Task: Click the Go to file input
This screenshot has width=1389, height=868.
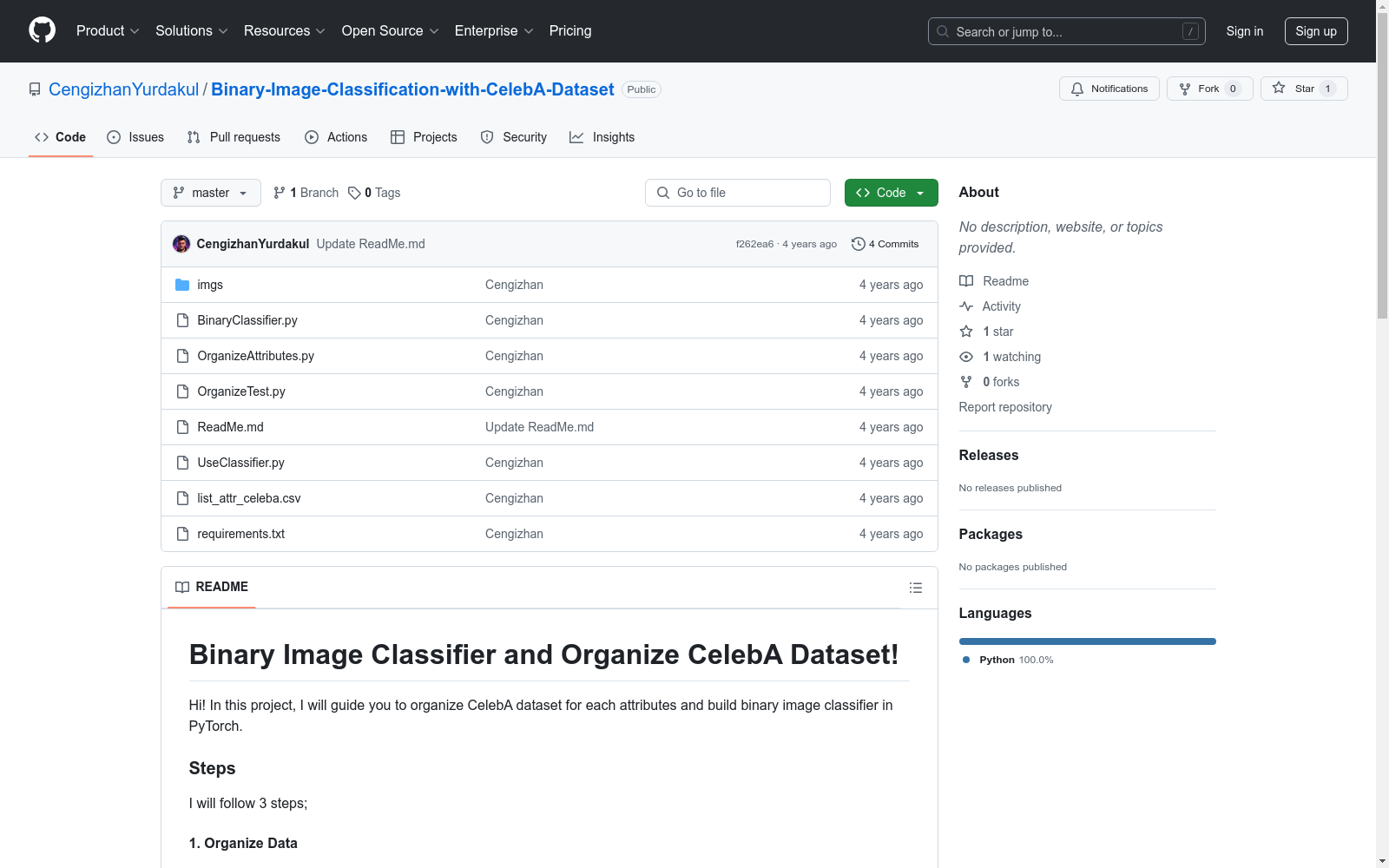Action: coord(738,193)
